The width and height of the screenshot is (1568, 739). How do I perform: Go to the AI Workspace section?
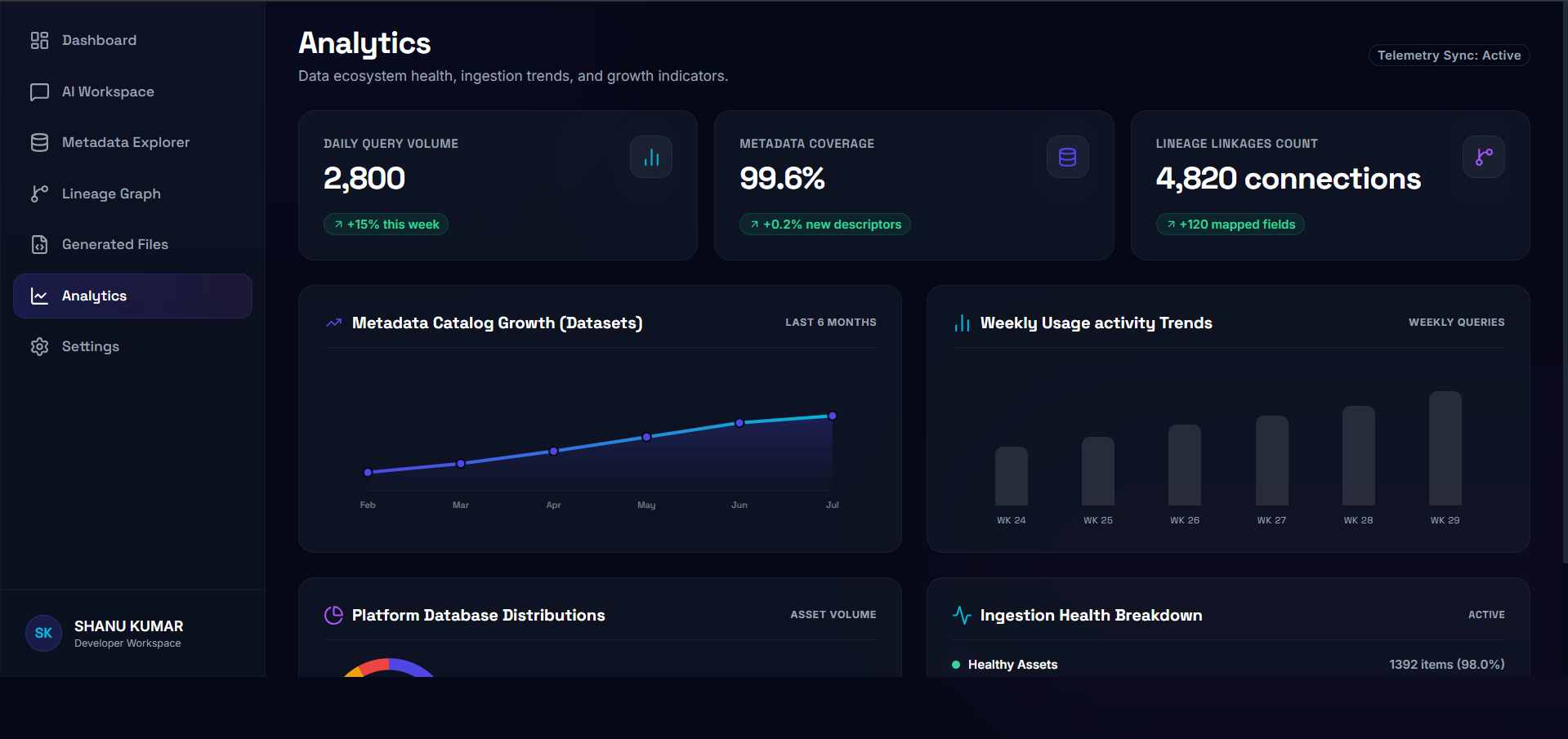(x=132, y=91)
